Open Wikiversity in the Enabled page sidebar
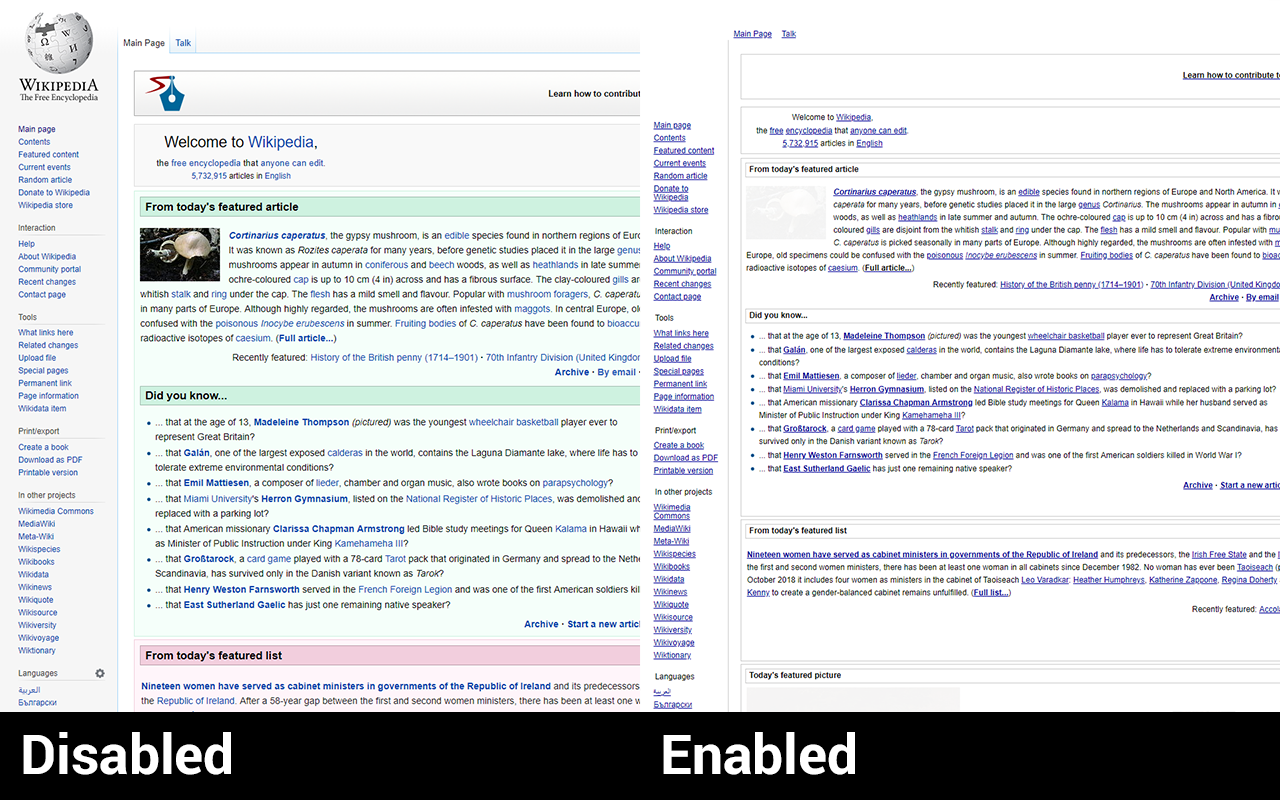 click(x=673, y=630)
